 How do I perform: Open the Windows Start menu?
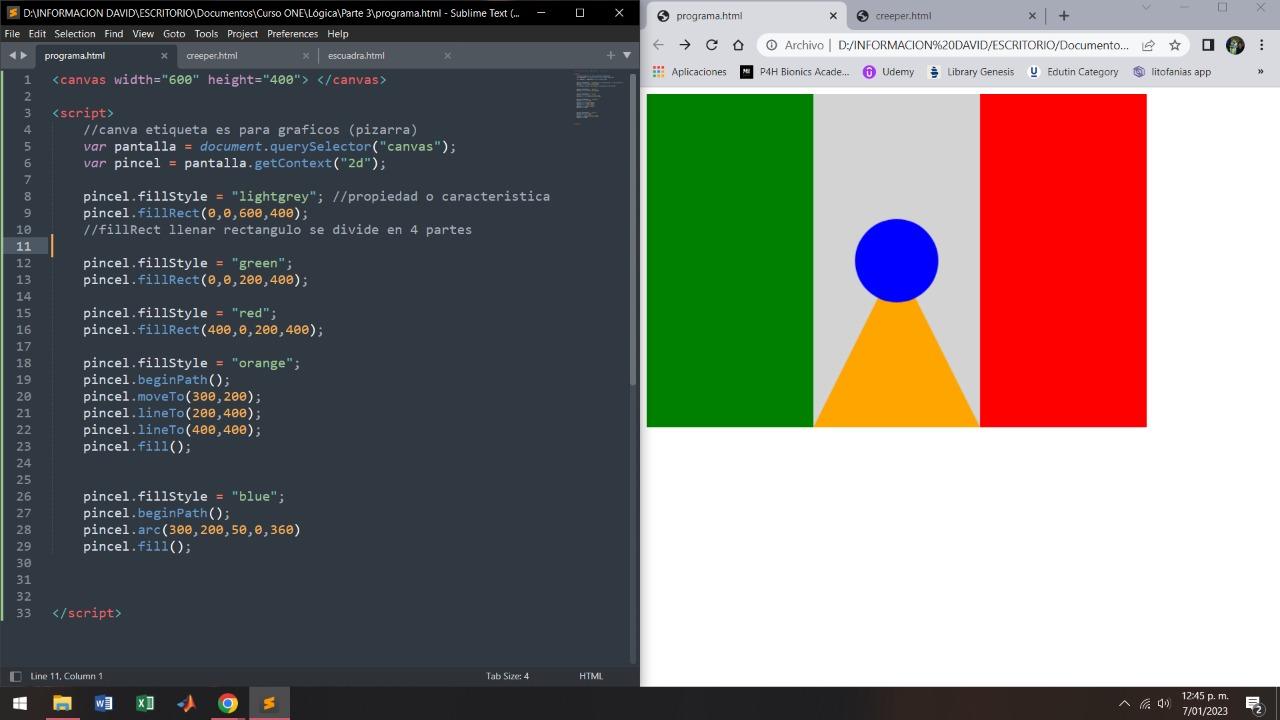[19, 703]
